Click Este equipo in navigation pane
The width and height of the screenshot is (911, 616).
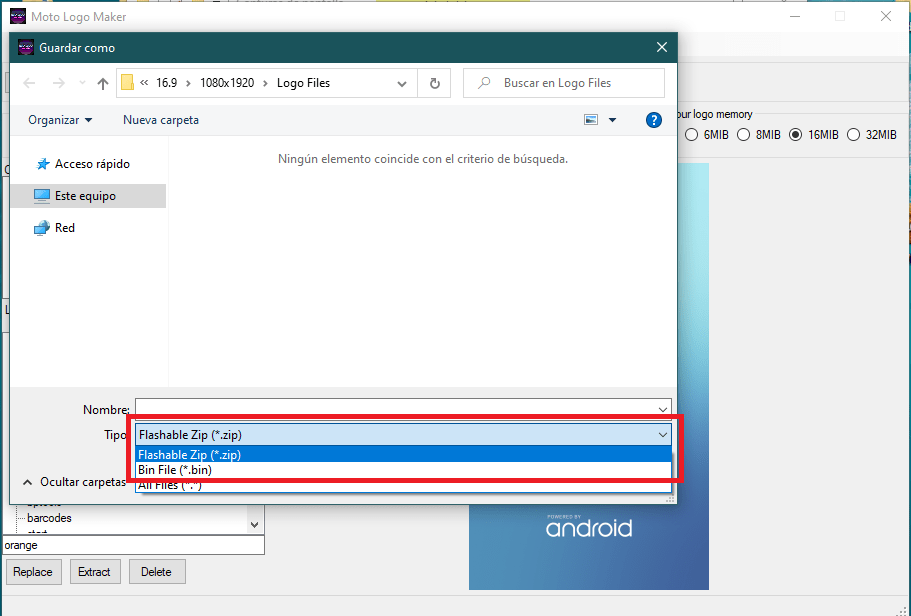(85, 196)
